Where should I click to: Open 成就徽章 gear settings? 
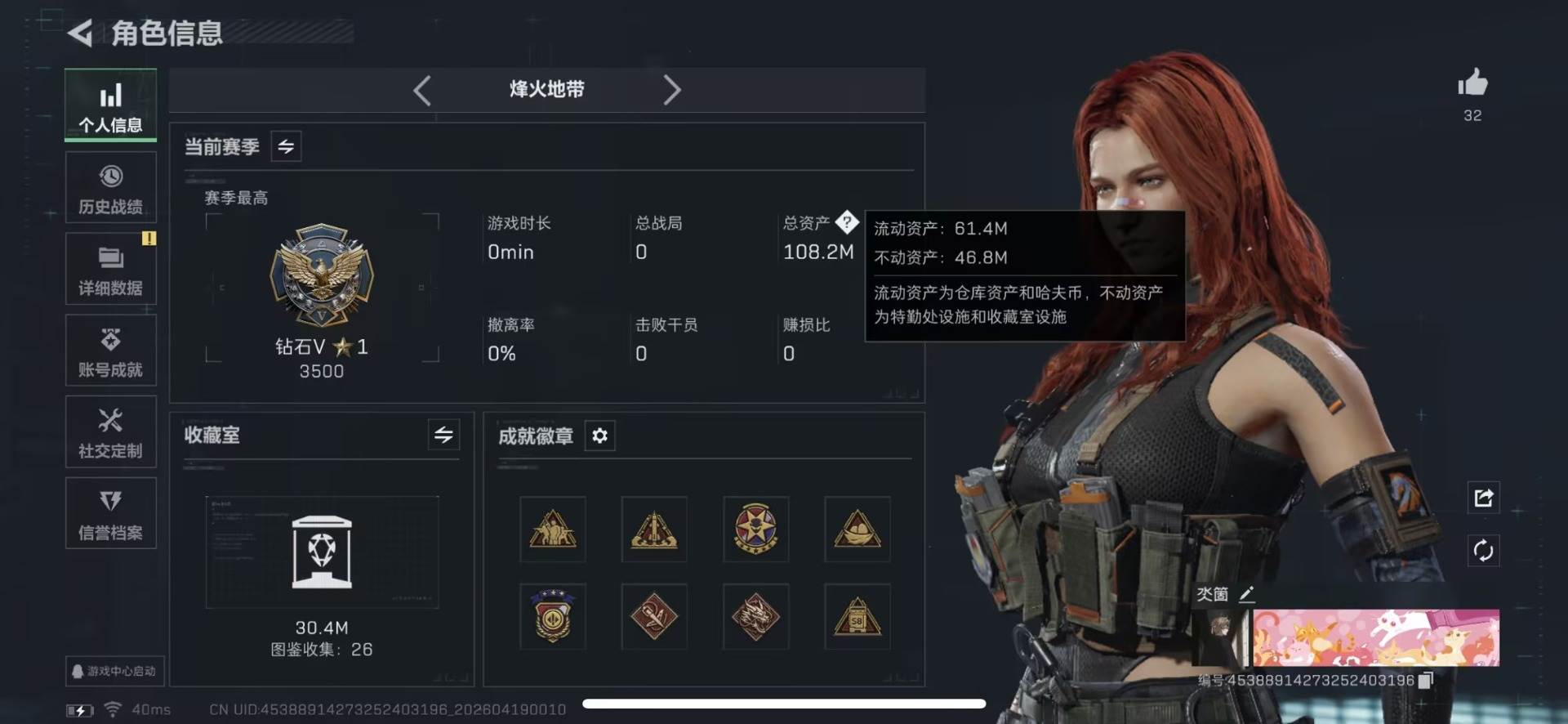[599, 436]
